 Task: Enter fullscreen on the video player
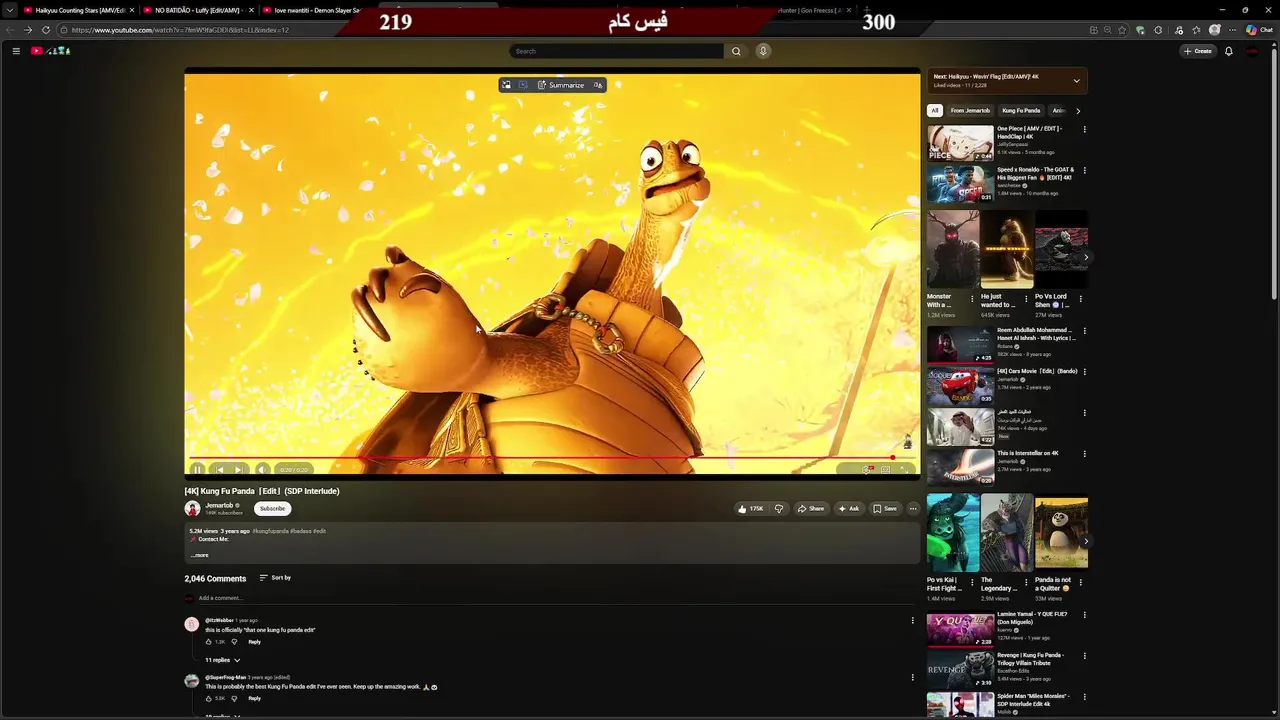(x=904, y=469)
